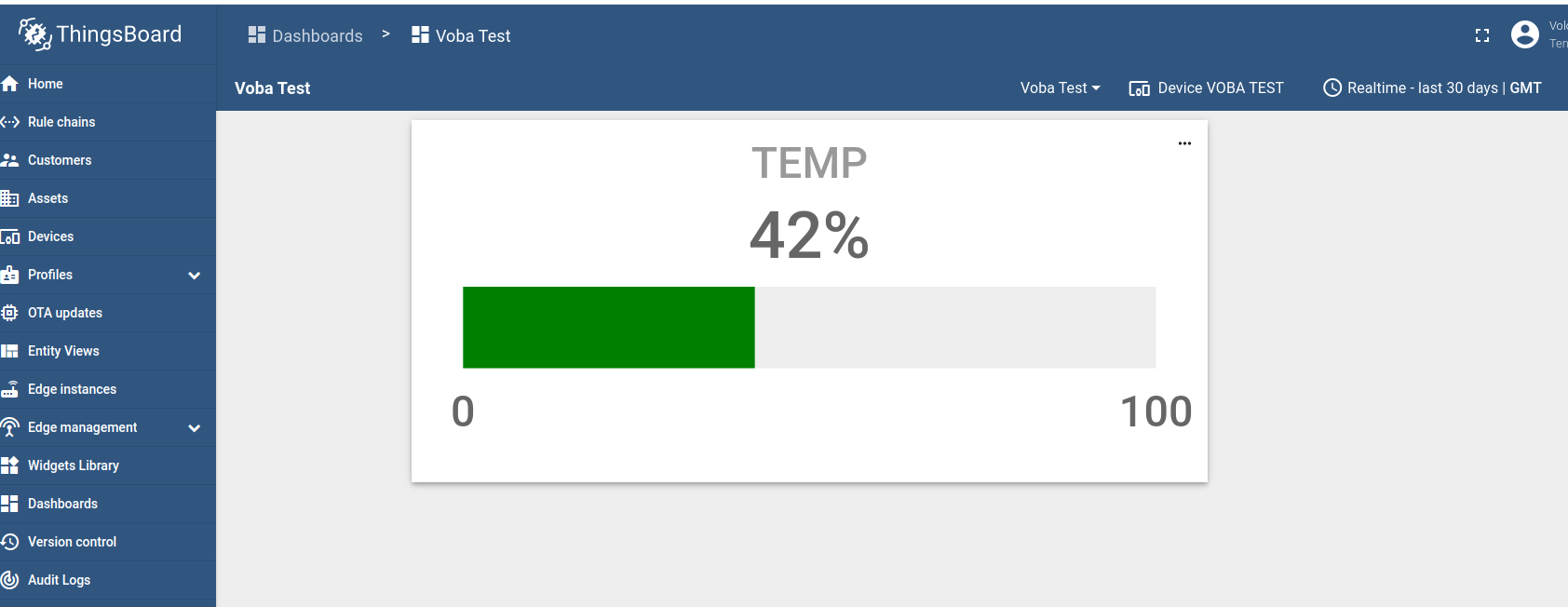Open the TEMP widget options menu
This screenshot has width=1568, height=607.
(x=1183, y=142)
